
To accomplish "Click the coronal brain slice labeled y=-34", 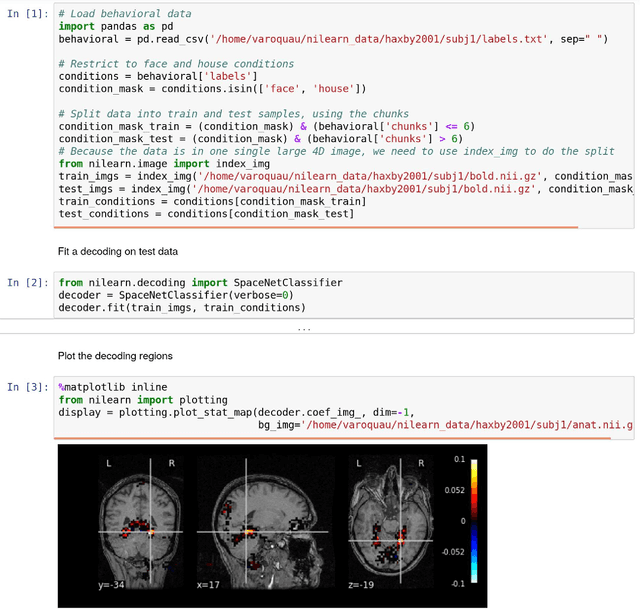I will 149,525.
